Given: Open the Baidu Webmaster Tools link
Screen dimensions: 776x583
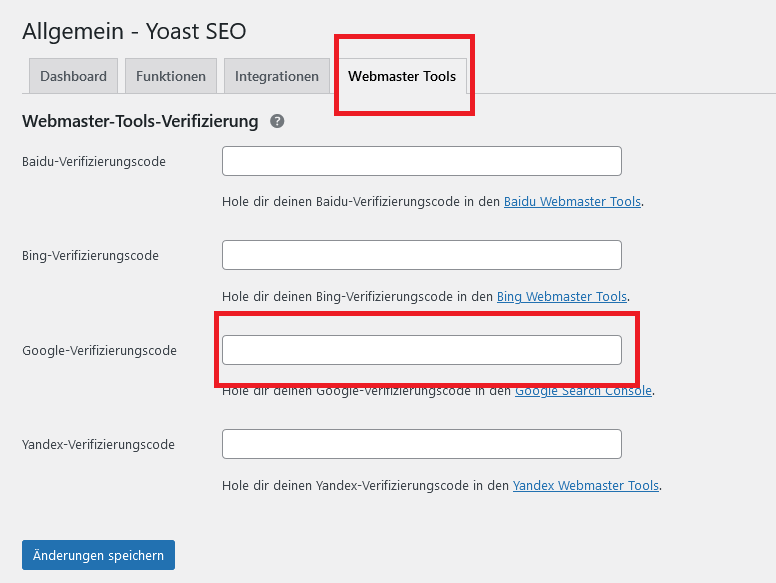Looking at the screenshot, I should click(572, 201).
